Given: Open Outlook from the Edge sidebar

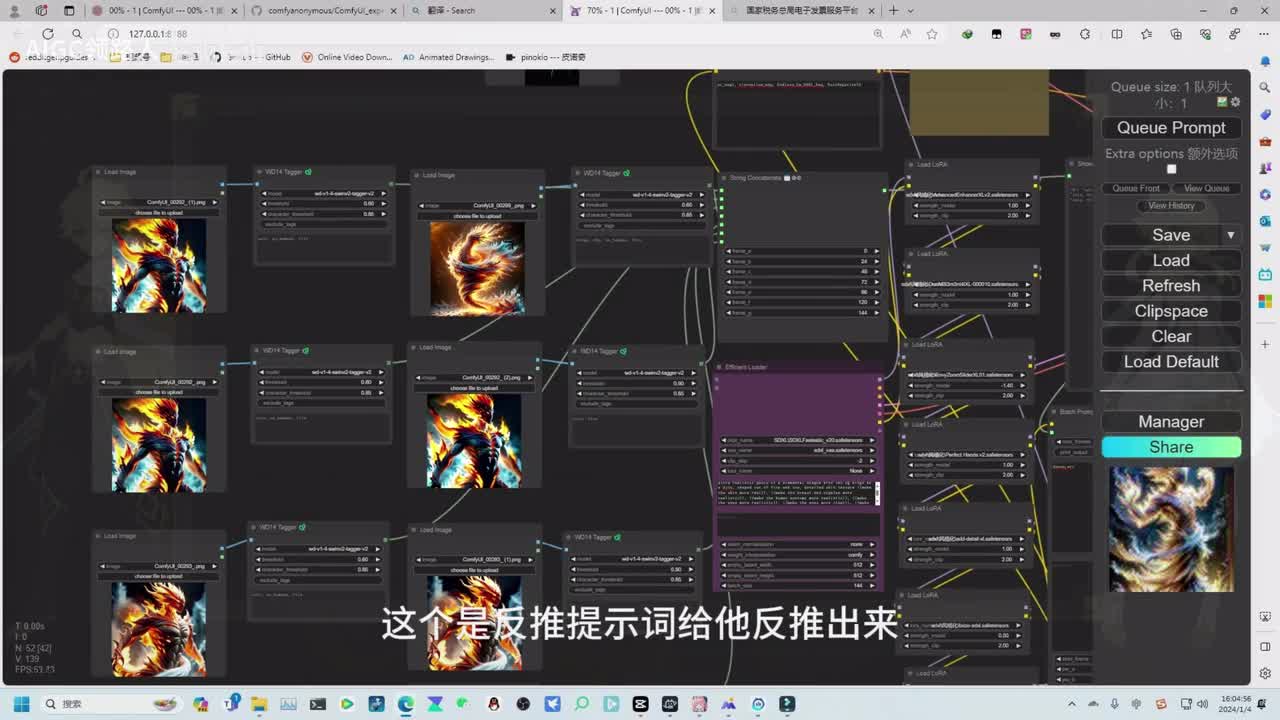Looking at the screenshot, I should click(x=1265, y=222).
